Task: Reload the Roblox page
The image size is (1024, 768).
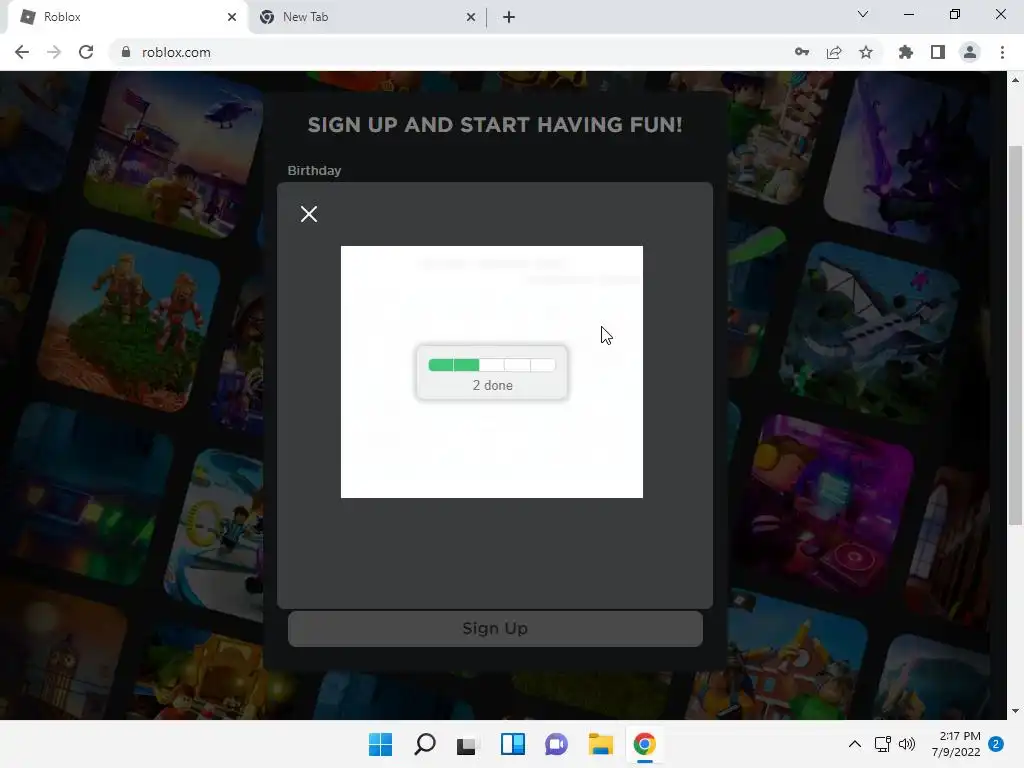Action: click(86, 52)
